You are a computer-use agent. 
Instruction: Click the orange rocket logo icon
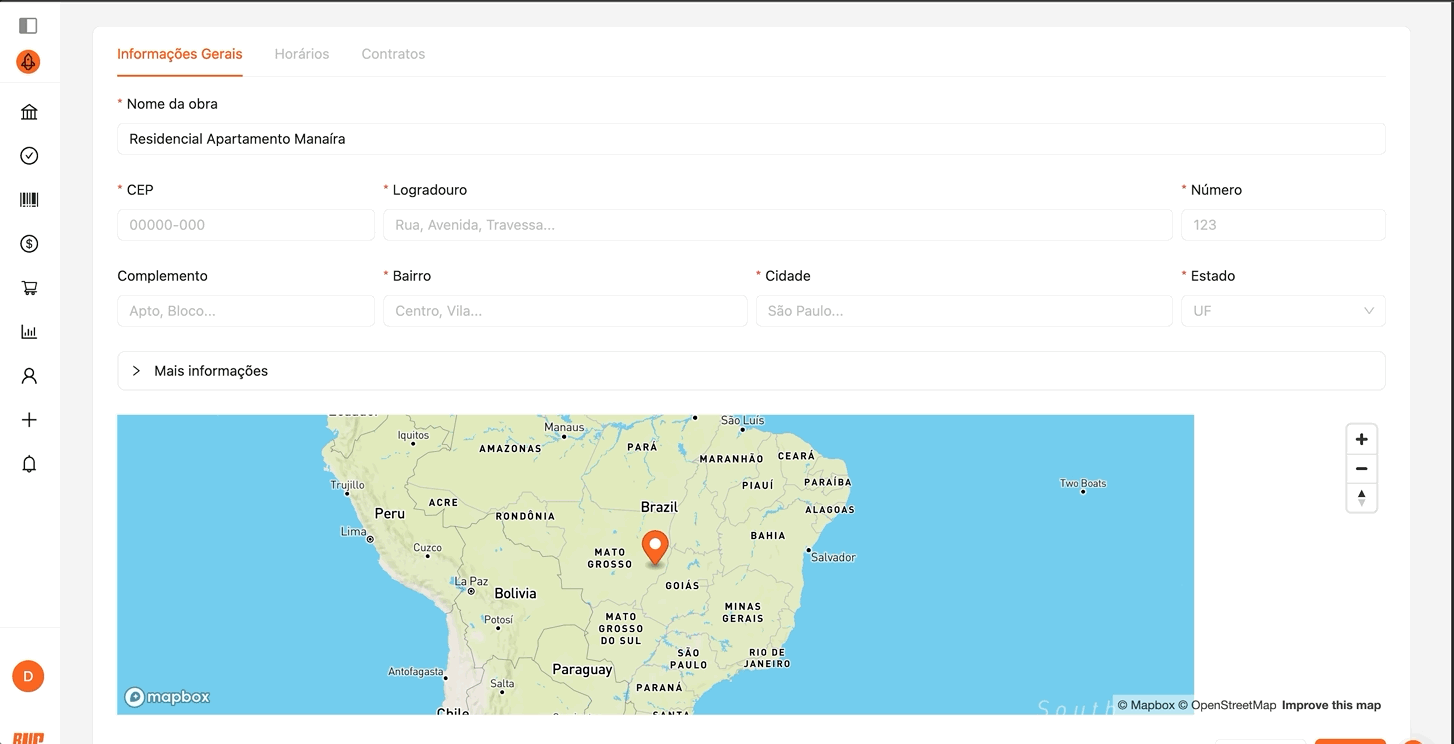click(28, 62)
